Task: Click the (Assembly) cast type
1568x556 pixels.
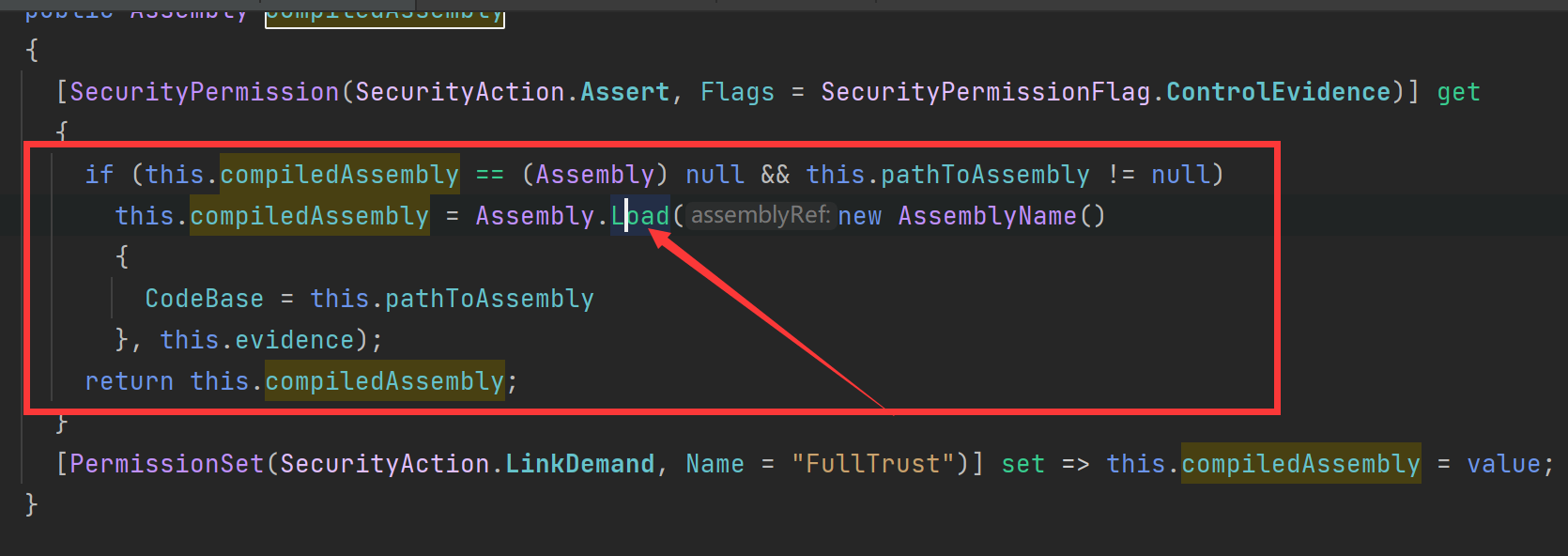Action: click(595, 175)
